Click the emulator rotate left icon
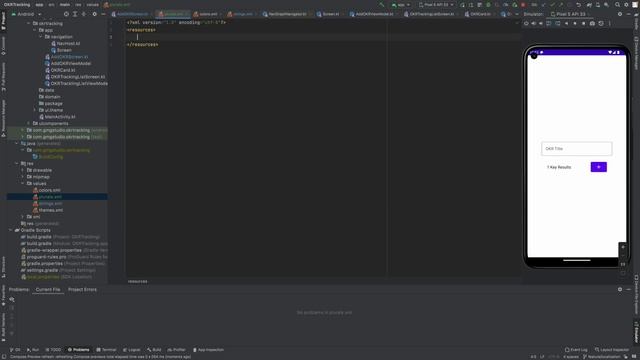 pyautogui.click(x=549, y=24)
